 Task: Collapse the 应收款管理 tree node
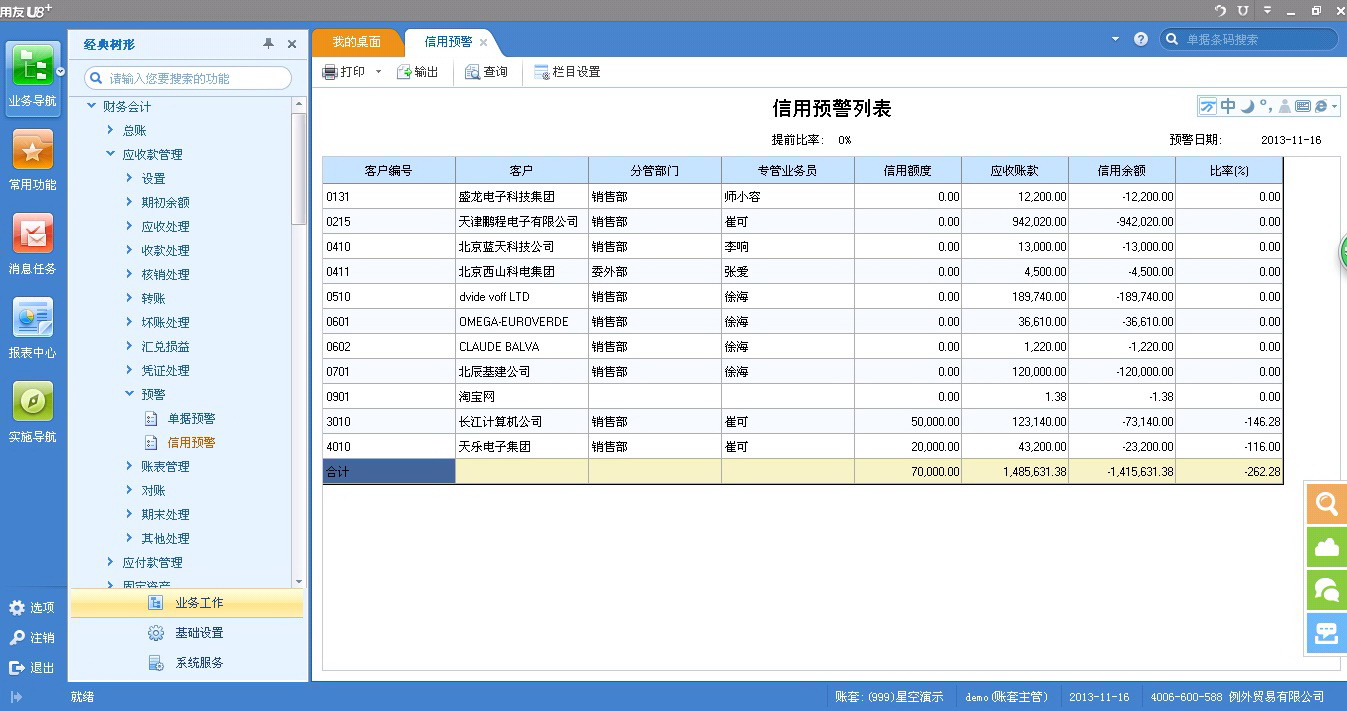point(110,154)
